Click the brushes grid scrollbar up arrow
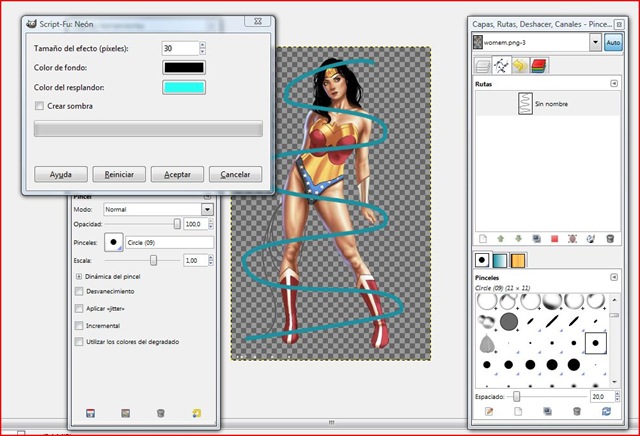Screen dimensions: 640x436 coord(614,300)
